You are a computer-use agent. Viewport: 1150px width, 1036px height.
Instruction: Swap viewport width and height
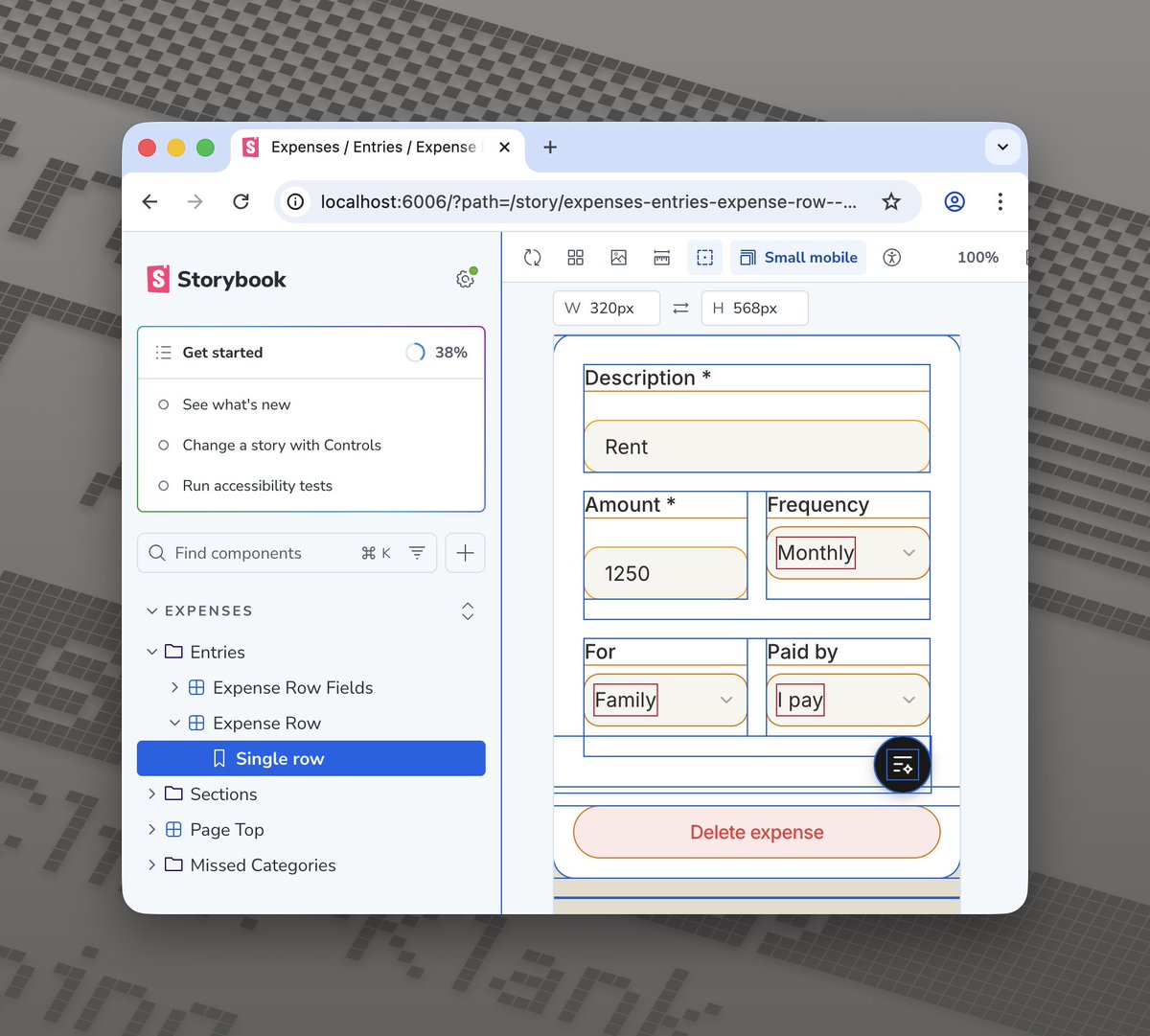(680, 308)
